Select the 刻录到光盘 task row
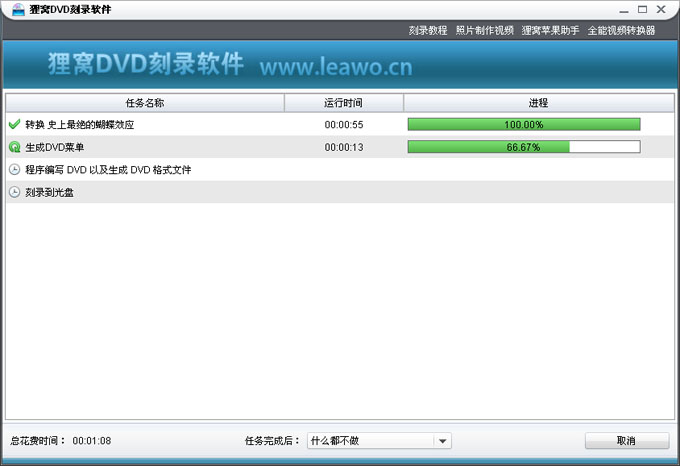This screenshot has width=680, height=466. [340, 192]
